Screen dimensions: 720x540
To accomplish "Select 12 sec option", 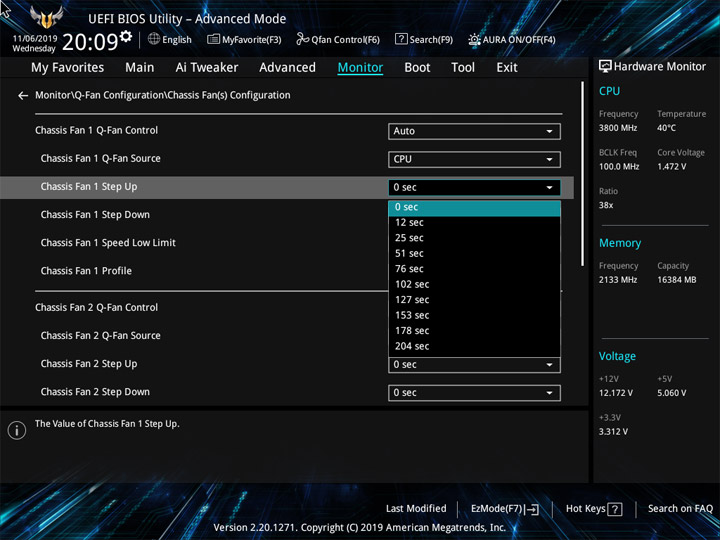I will pyautogui.click(x=474, y=223).
